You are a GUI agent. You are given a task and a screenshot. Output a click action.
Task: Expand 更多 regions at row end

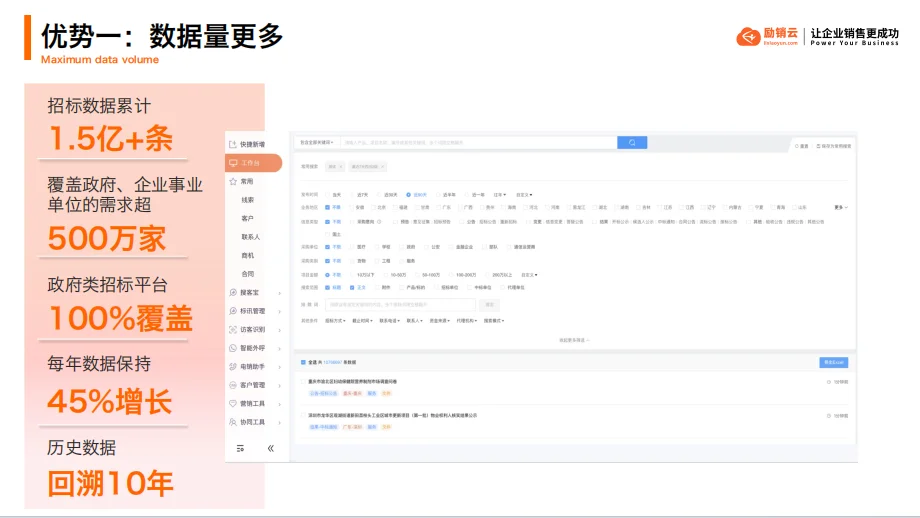(x=841, y=207)
